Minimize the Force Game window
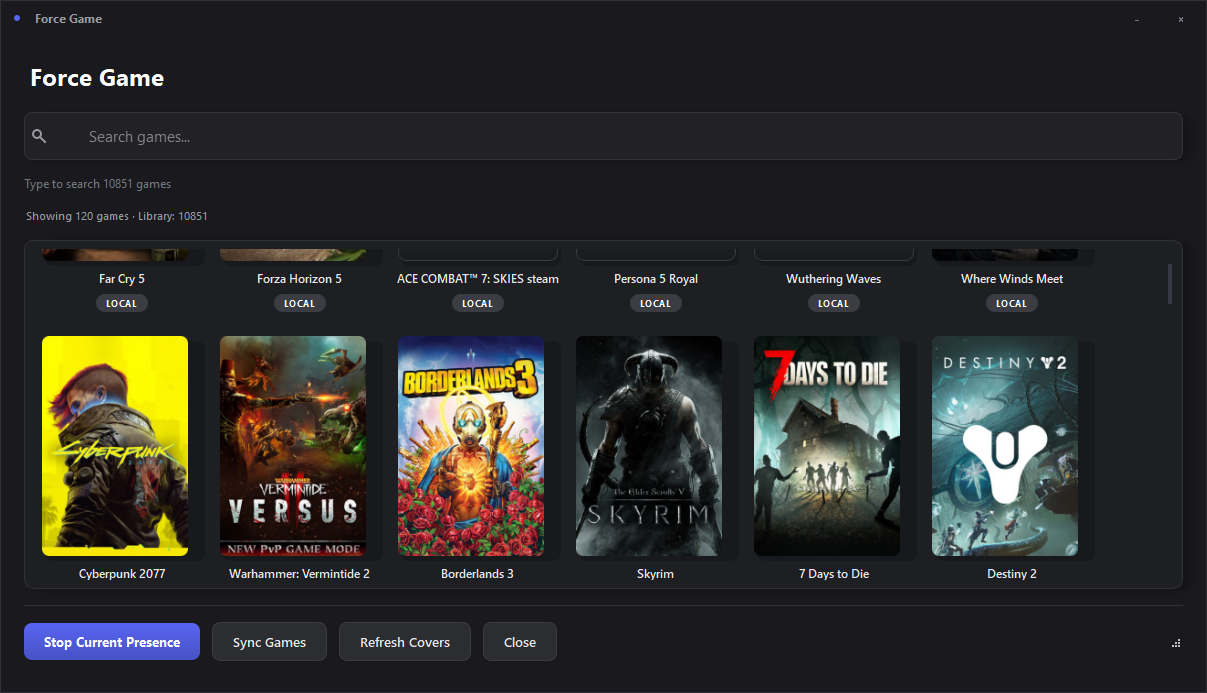Screen dimensions: 1207x693 1137,19
